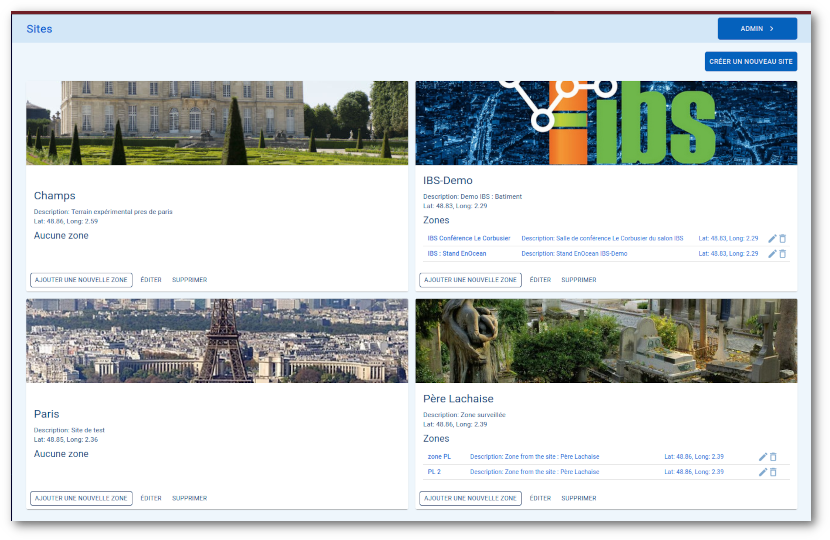
Task: Click 'Lat: 48.86, Long: 2.59' text
Action: coord(66,221)
